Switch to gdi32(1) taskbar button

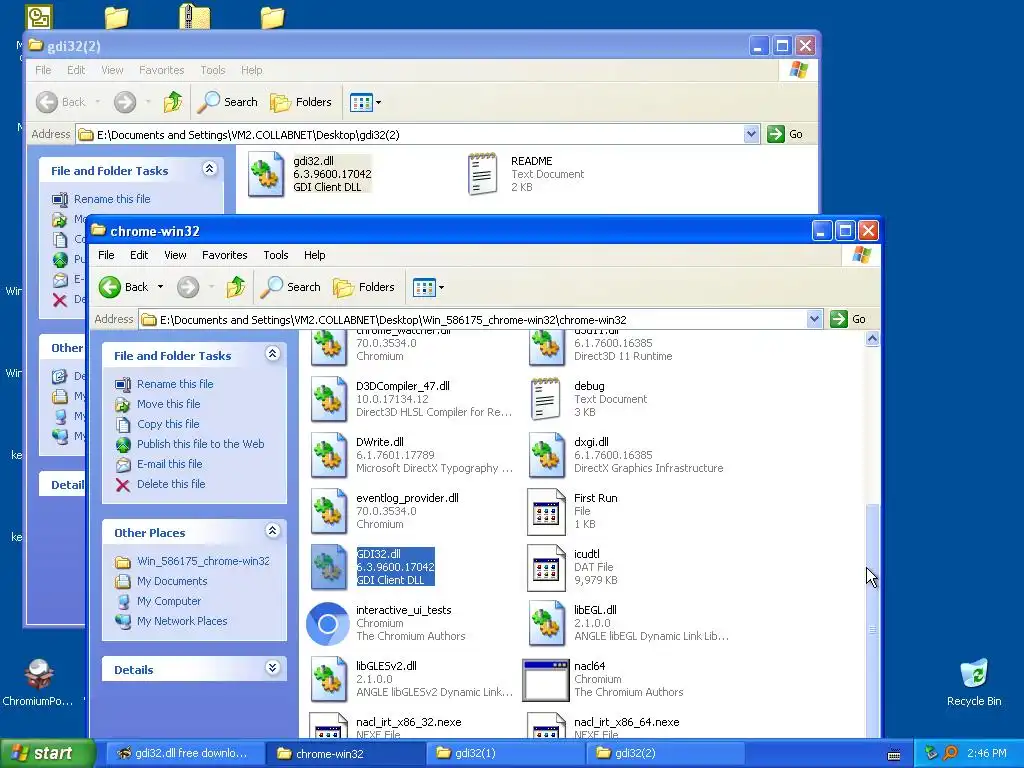point(503,753)
